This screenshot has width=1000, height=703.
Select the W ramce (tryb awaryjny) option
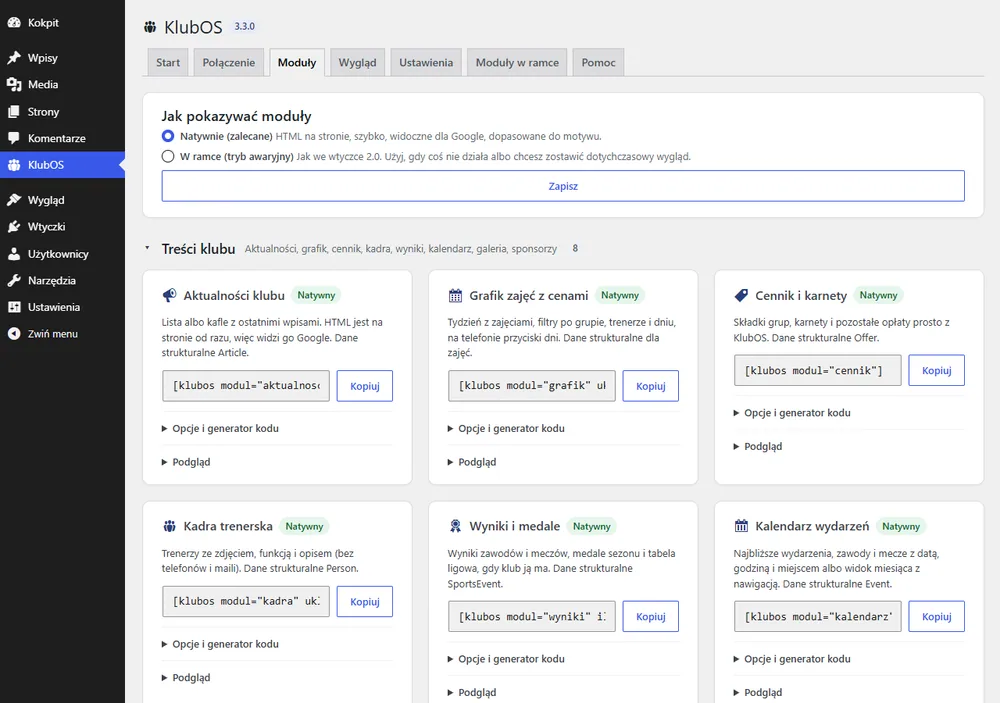[168, 156]
